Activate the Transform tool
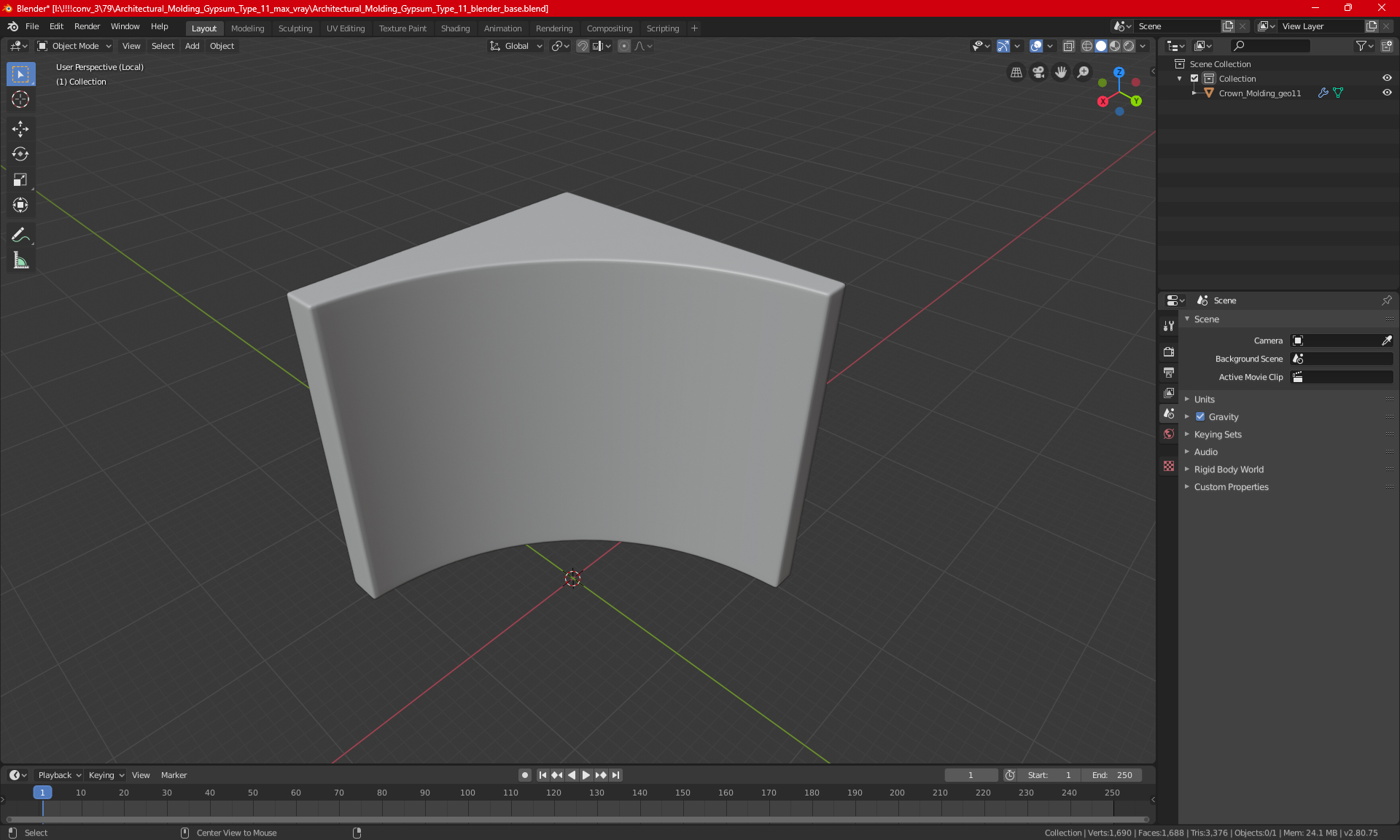 (20, 205)
